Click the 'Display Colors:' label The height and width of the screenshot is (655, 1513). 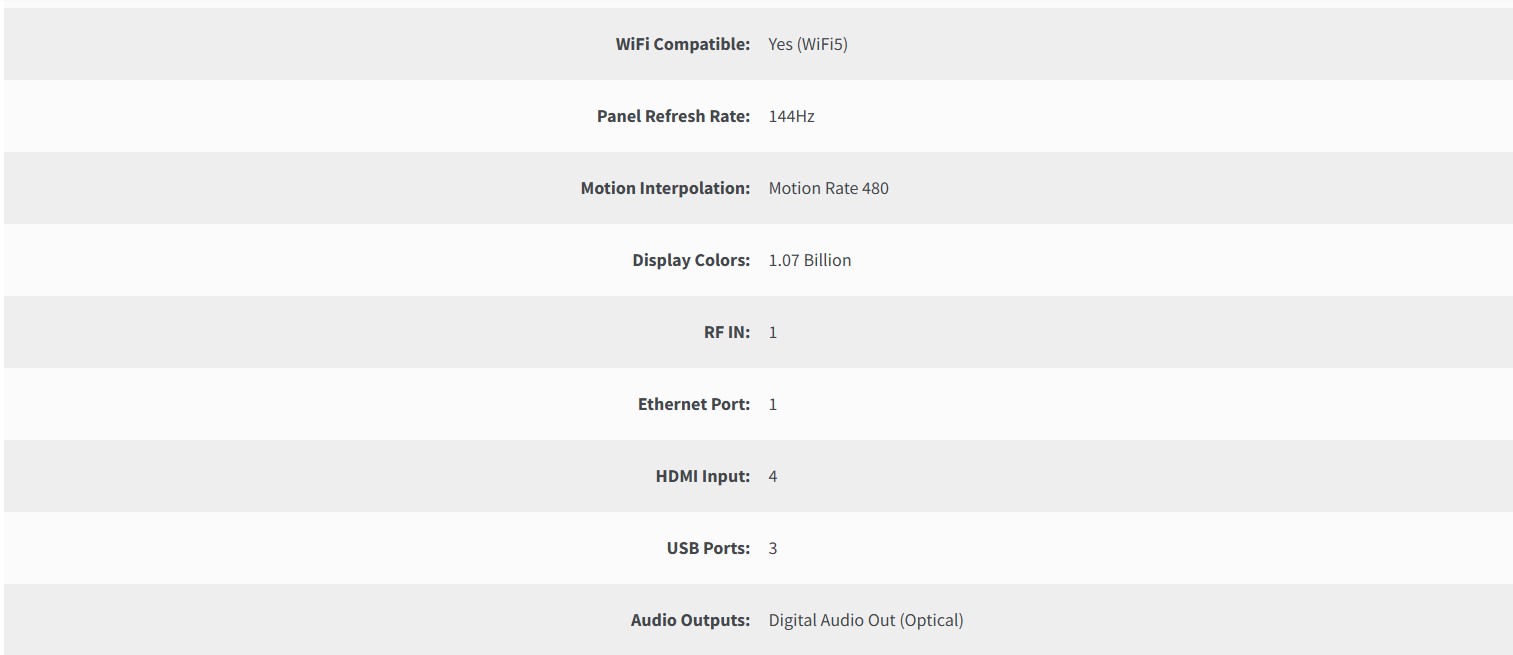click(x=691, y=260)
